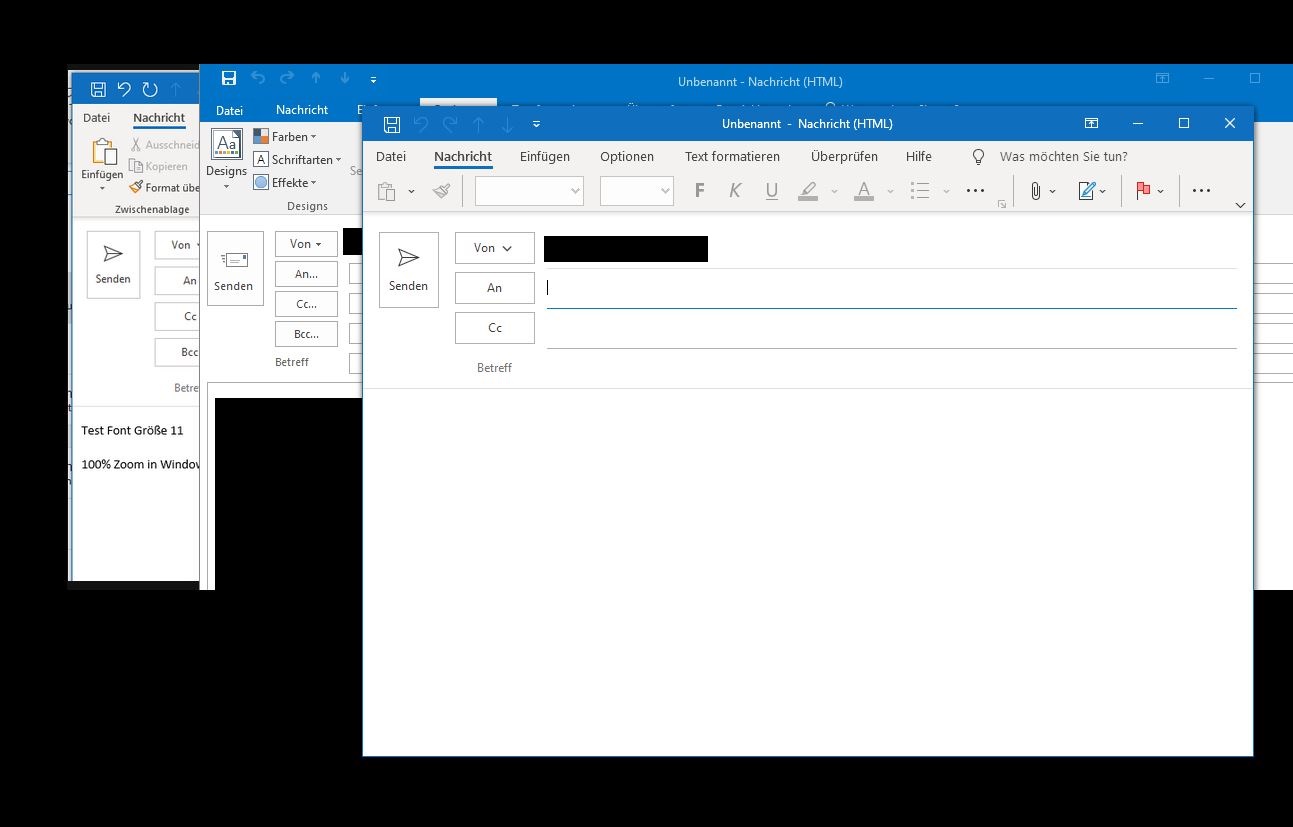Open Effekte theme effects dropdown
1293x827 pixels.
pyautogui.click(x=285, y=183)
